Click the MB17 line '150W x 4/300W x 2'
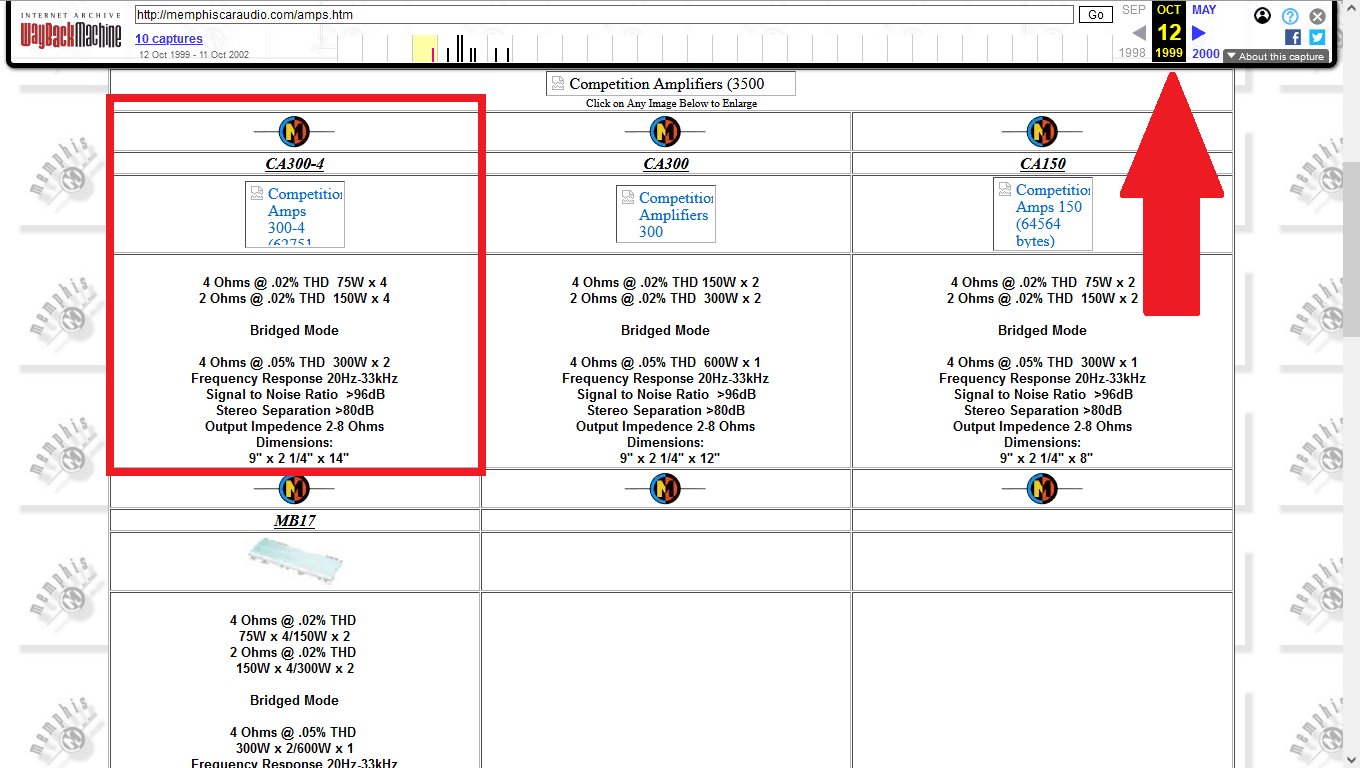 pos(295,669)
